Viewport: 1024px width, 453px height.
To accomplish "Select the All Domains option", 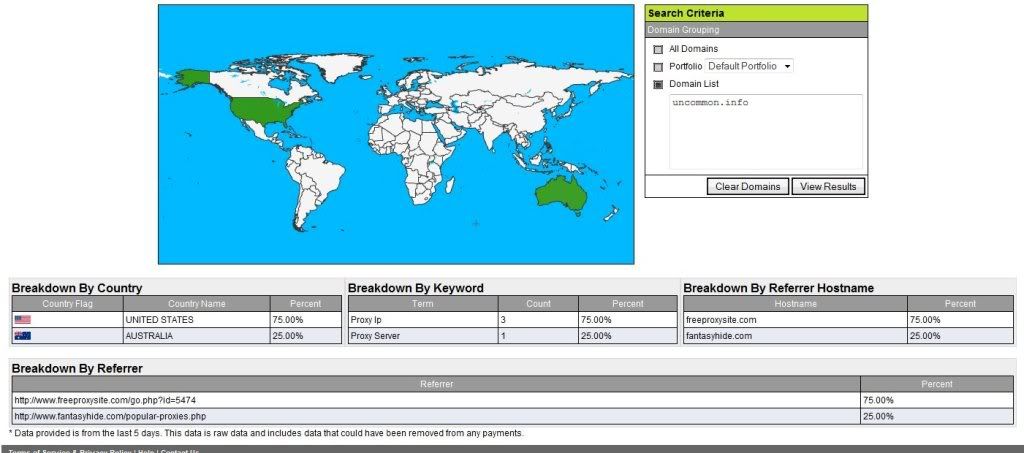I will 658,49.
